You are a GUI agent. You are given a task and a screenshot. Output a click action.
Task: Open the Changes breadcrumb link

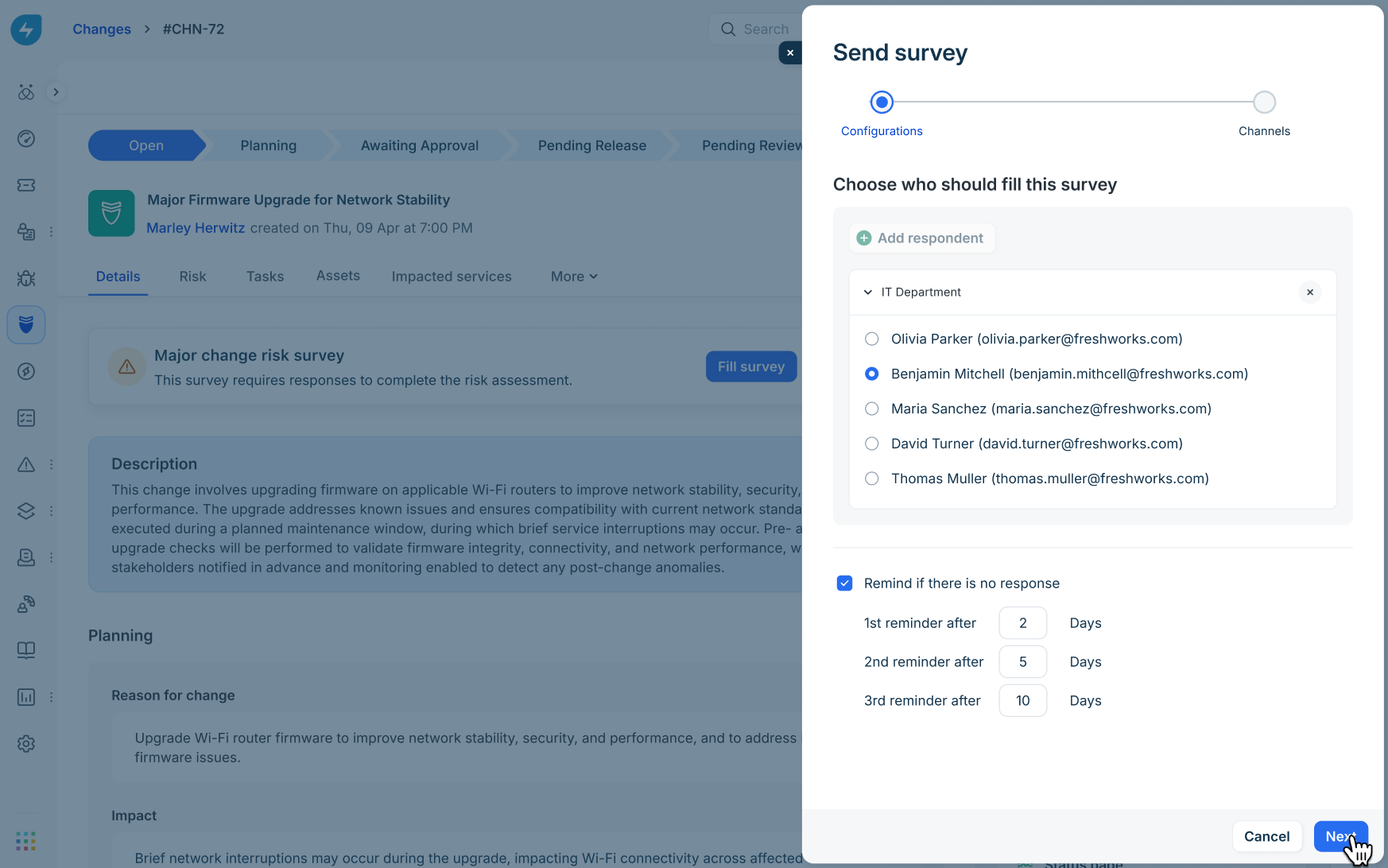click(102, 29)
